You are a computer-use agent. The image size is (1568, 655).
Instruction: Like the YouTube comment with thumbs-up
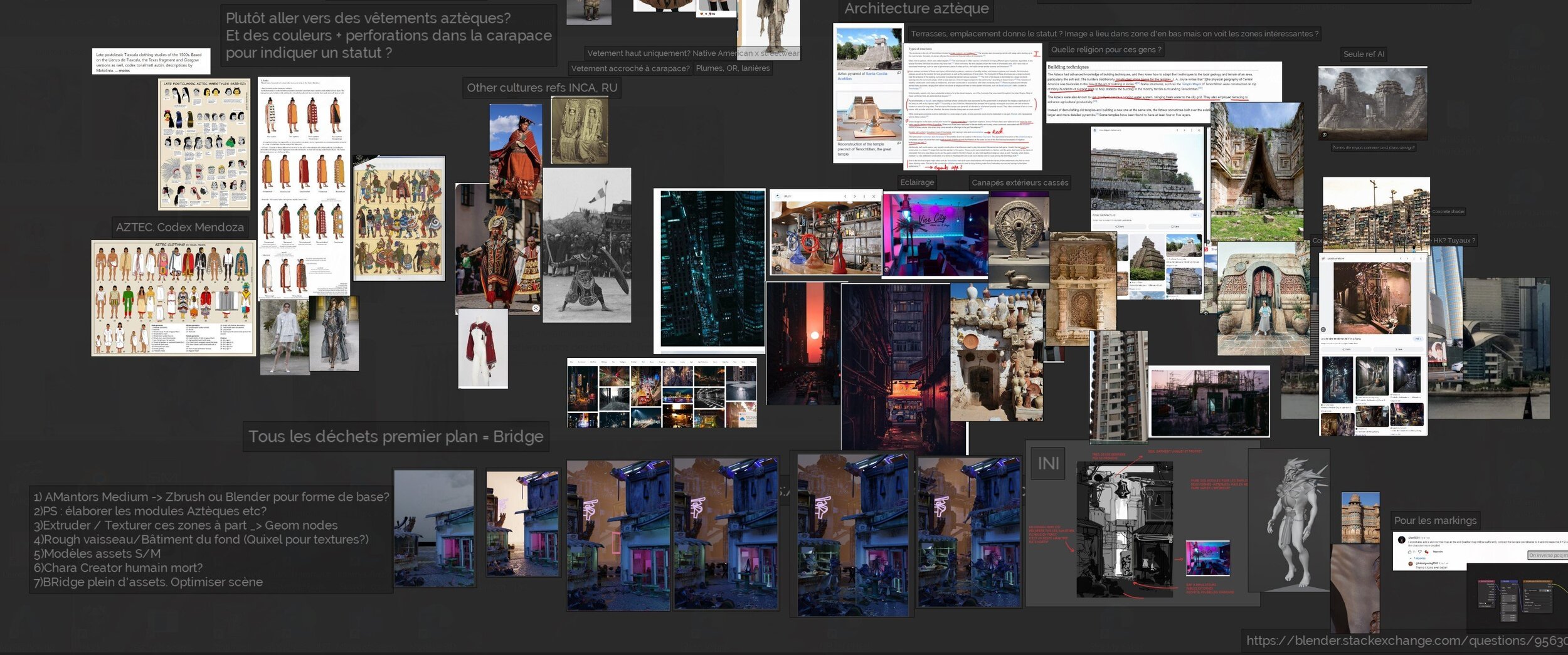pos(1409,552)
